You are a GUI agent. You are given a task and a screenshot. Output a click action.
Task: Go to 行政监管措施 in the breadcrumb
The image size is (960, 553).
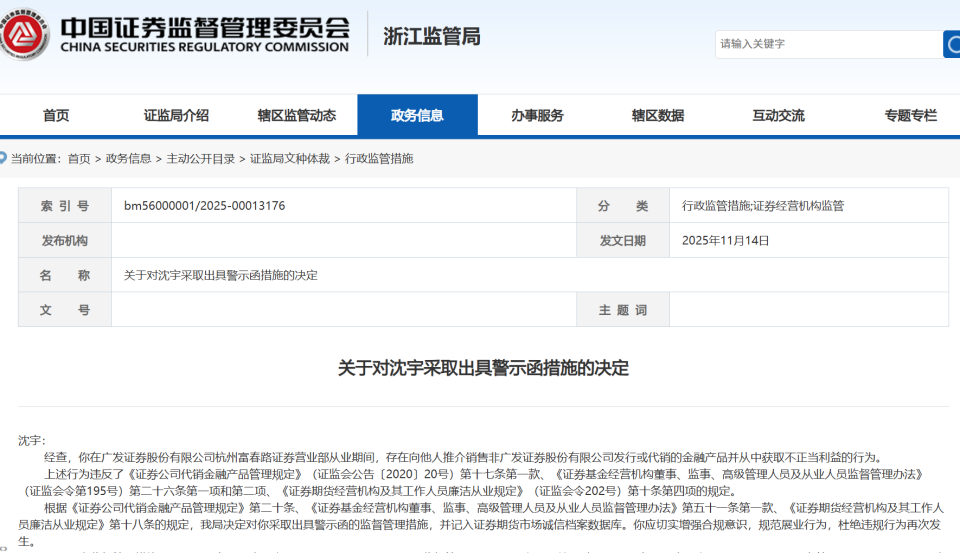(x=379, y=159)
